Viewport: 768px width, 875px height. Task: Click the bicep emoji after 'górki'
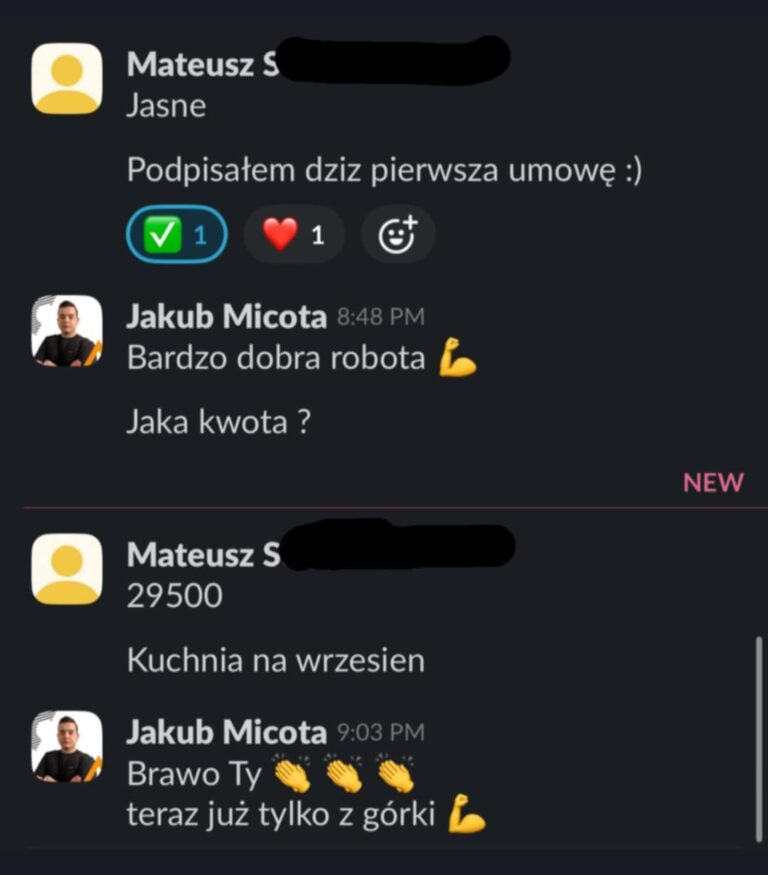click(x=467, y=814)
